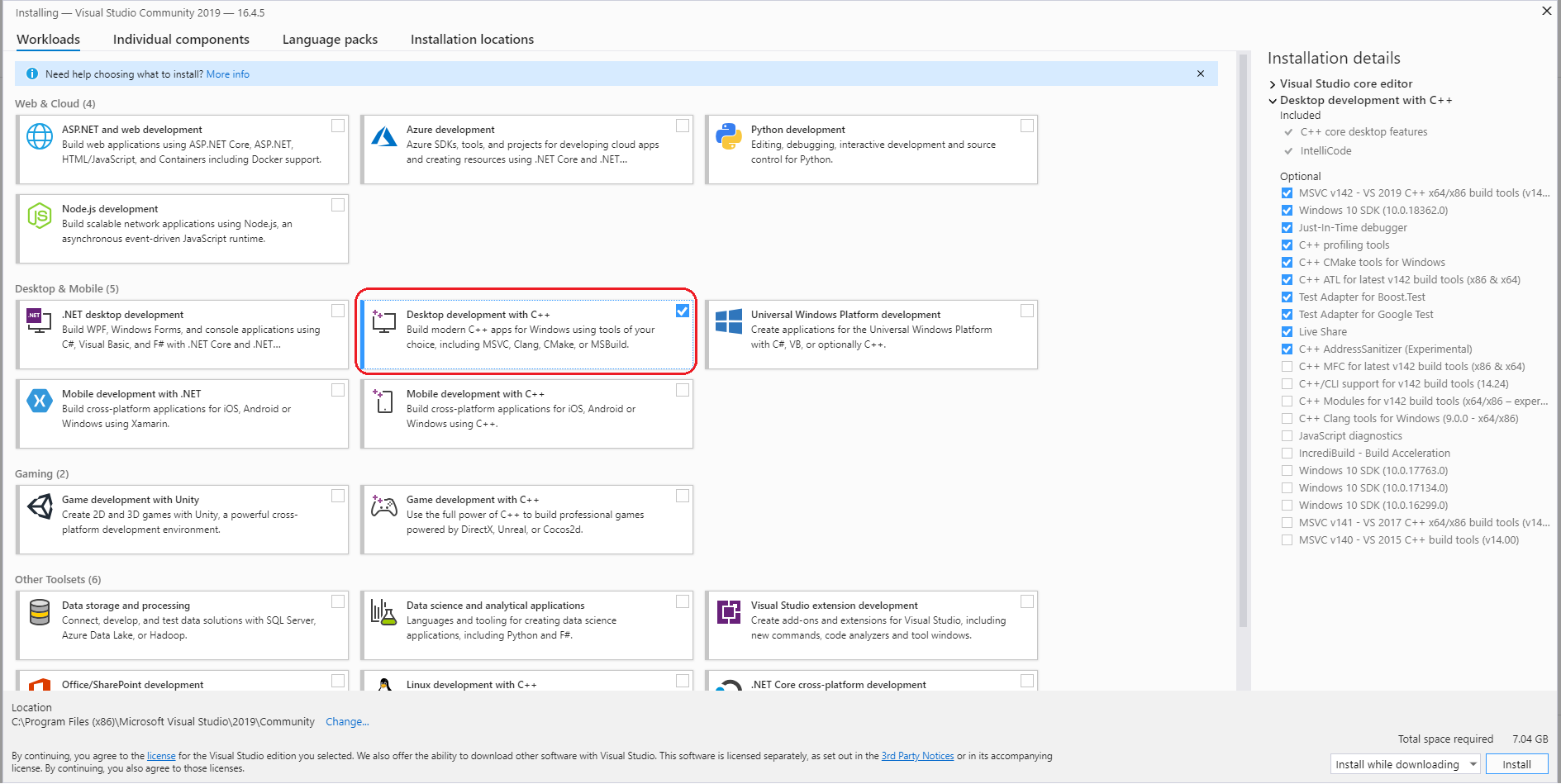Uncheck Windows 10 SDK (10.0.18362.0)
Screen dimensions: 1561x784
coord(1287,211)
